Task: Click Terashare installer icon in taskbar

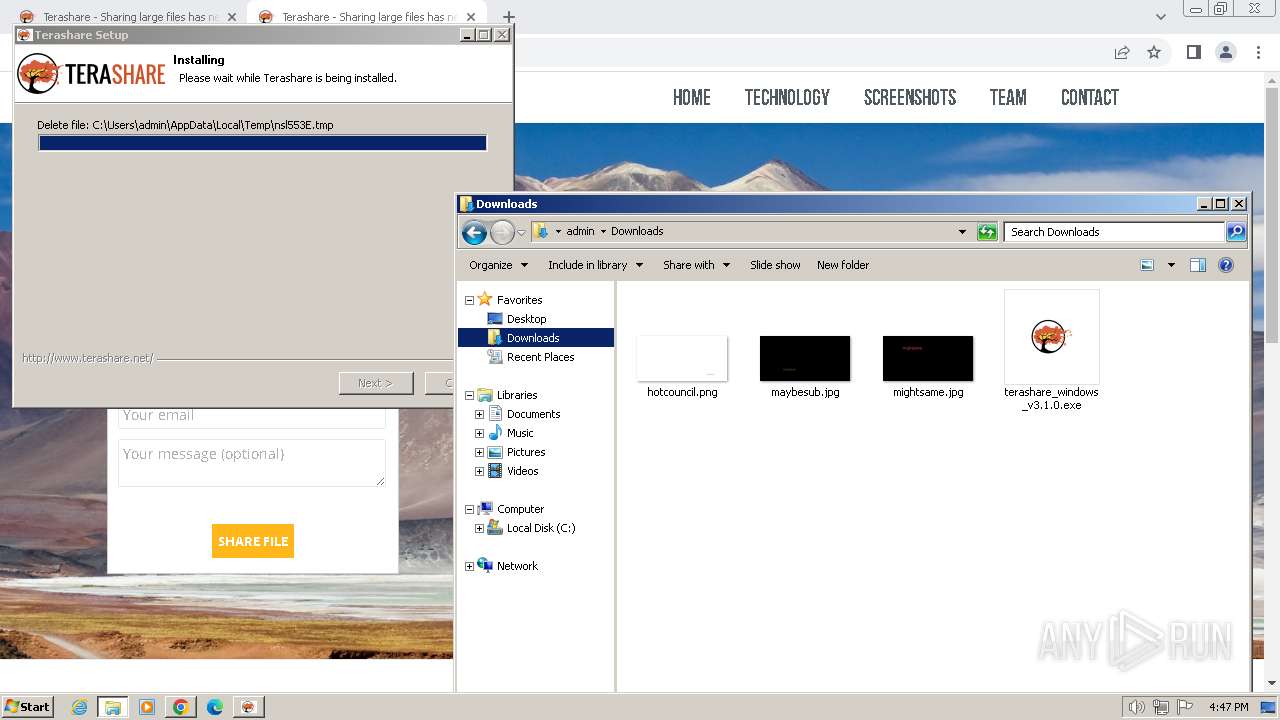Action: (248, 707)
